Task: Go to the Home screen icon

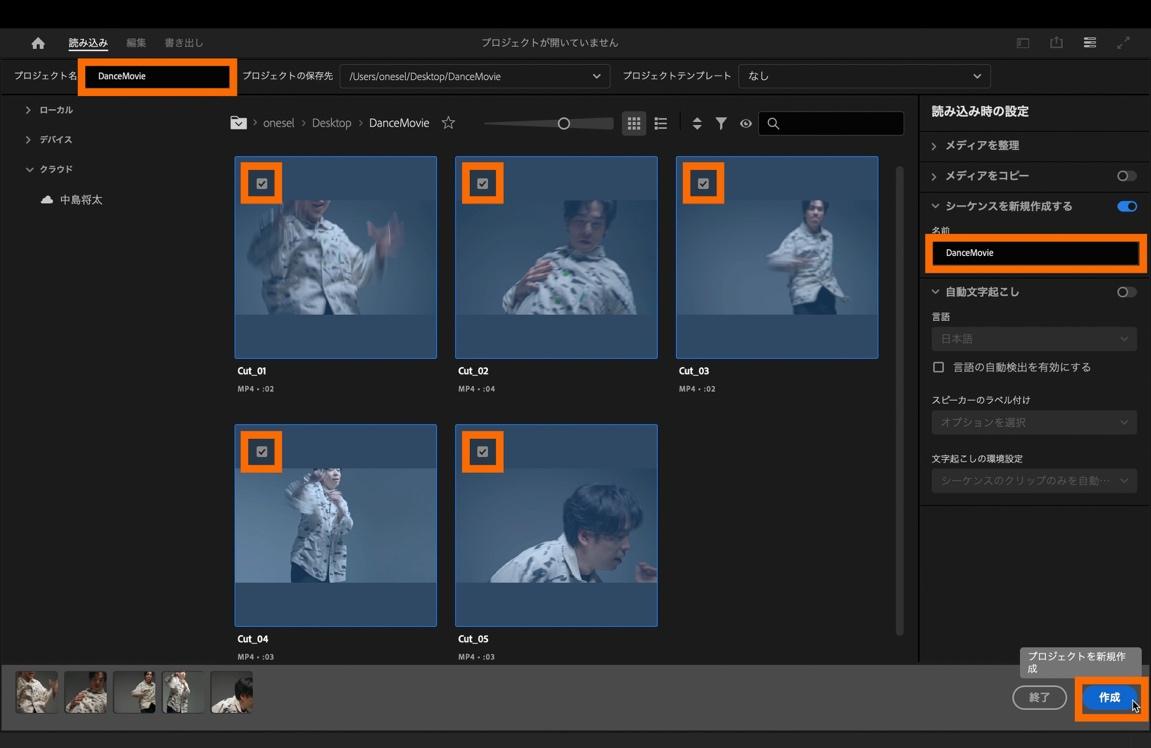Action: [38, 43]
